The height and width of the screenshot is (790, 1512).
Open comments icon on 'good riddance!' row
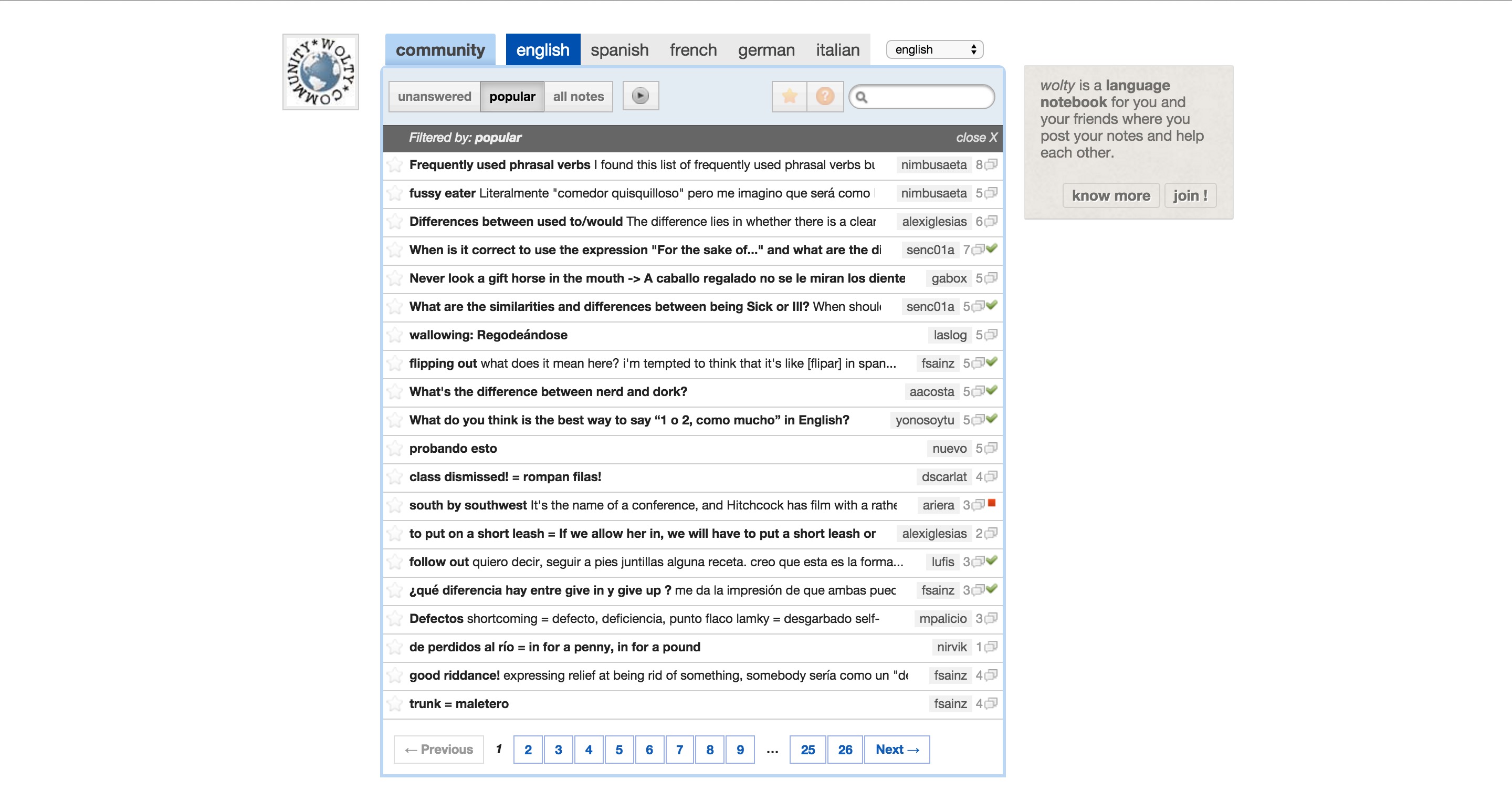pyautogui.click(x=991, y=675)
